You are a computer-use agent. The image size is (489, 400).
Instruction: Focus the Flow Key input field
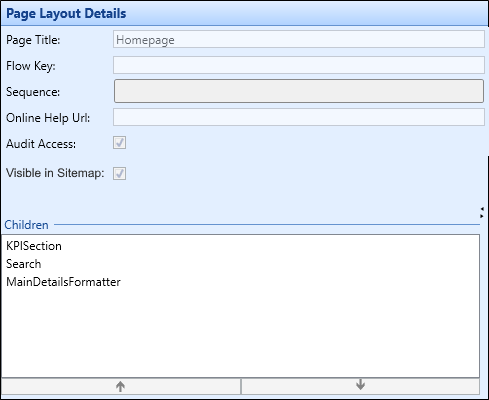point(299,65)
